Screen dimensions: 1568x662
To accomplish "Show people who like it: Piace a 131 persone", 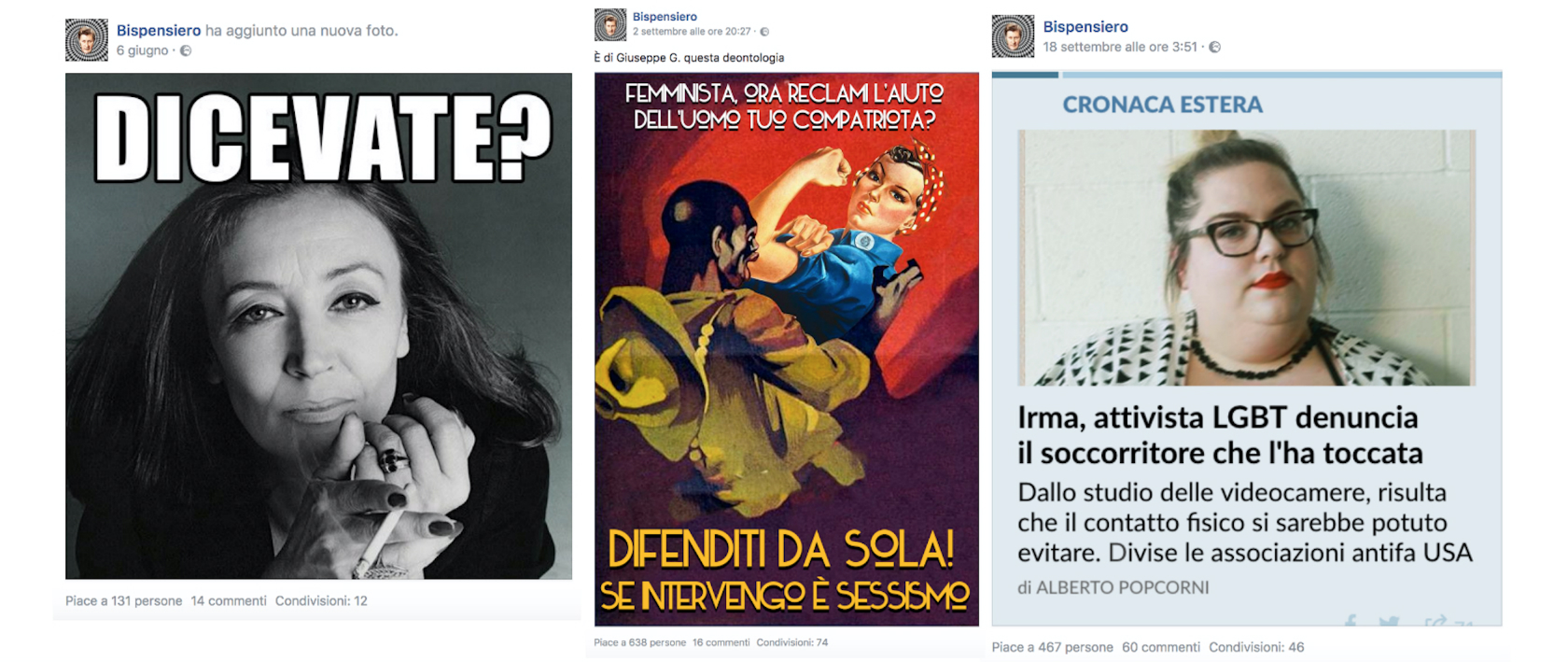I will (x=124, y=600).
